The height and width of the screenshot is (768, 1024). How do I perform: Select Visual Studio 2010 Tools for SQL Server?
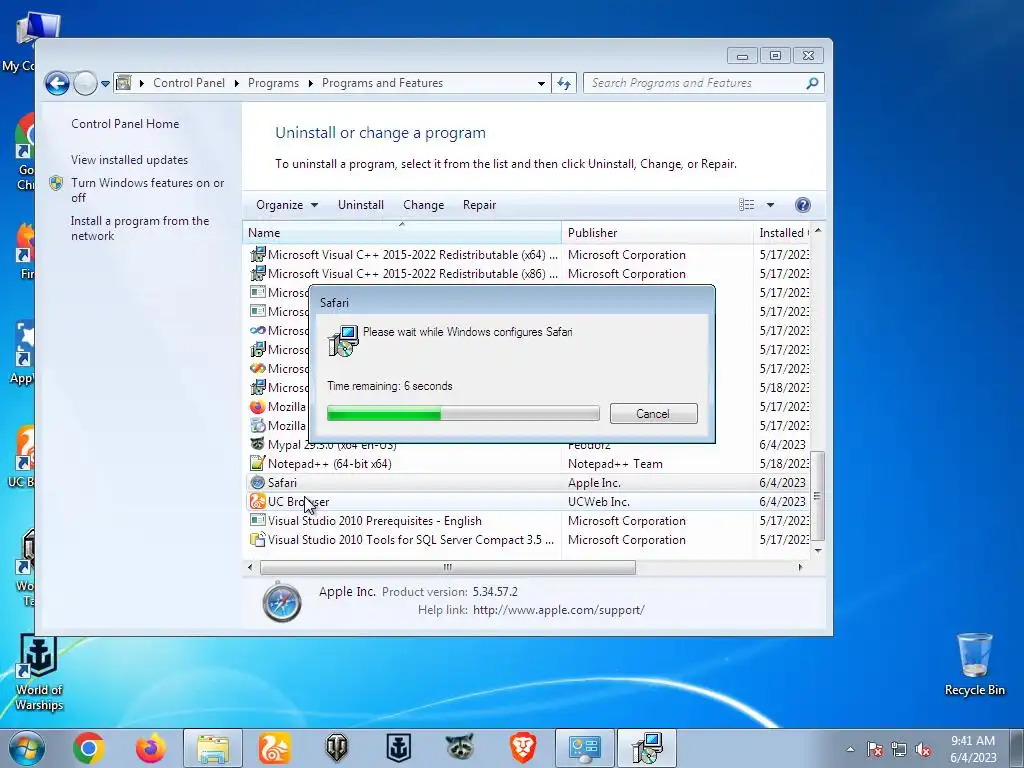(528, 539)
